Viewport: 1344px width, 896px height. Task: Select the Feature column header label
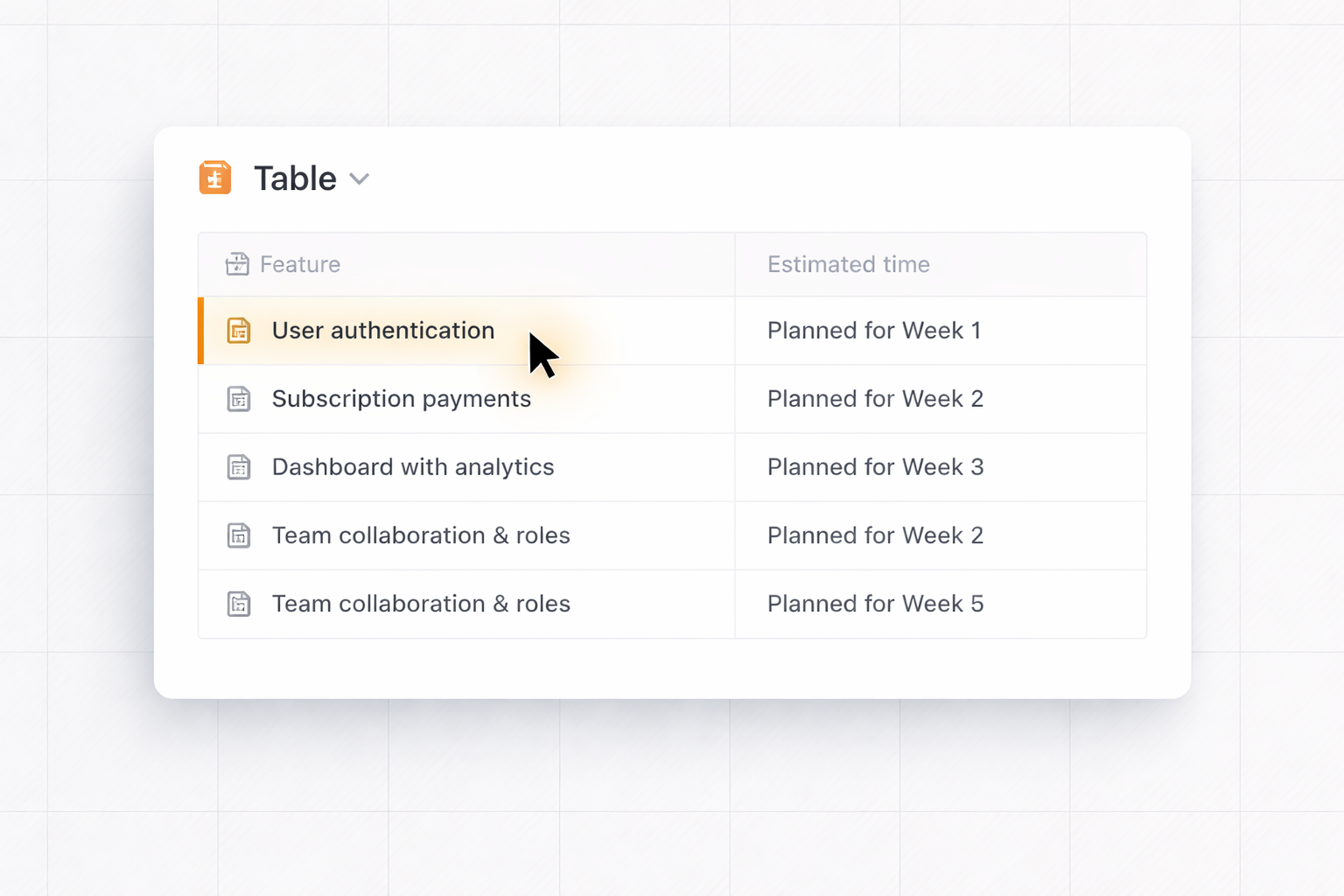point(300,264)
